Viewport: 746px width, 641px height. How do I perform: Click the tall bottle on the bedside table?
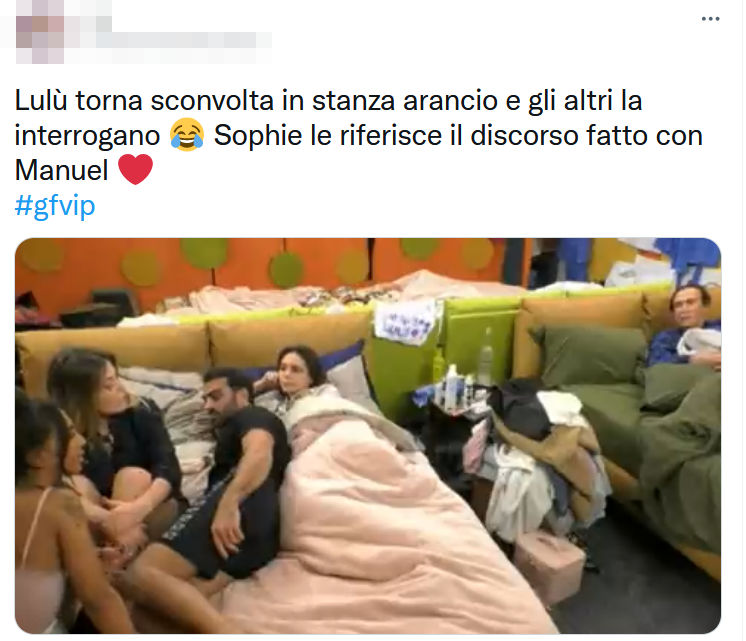pos(485,356)
